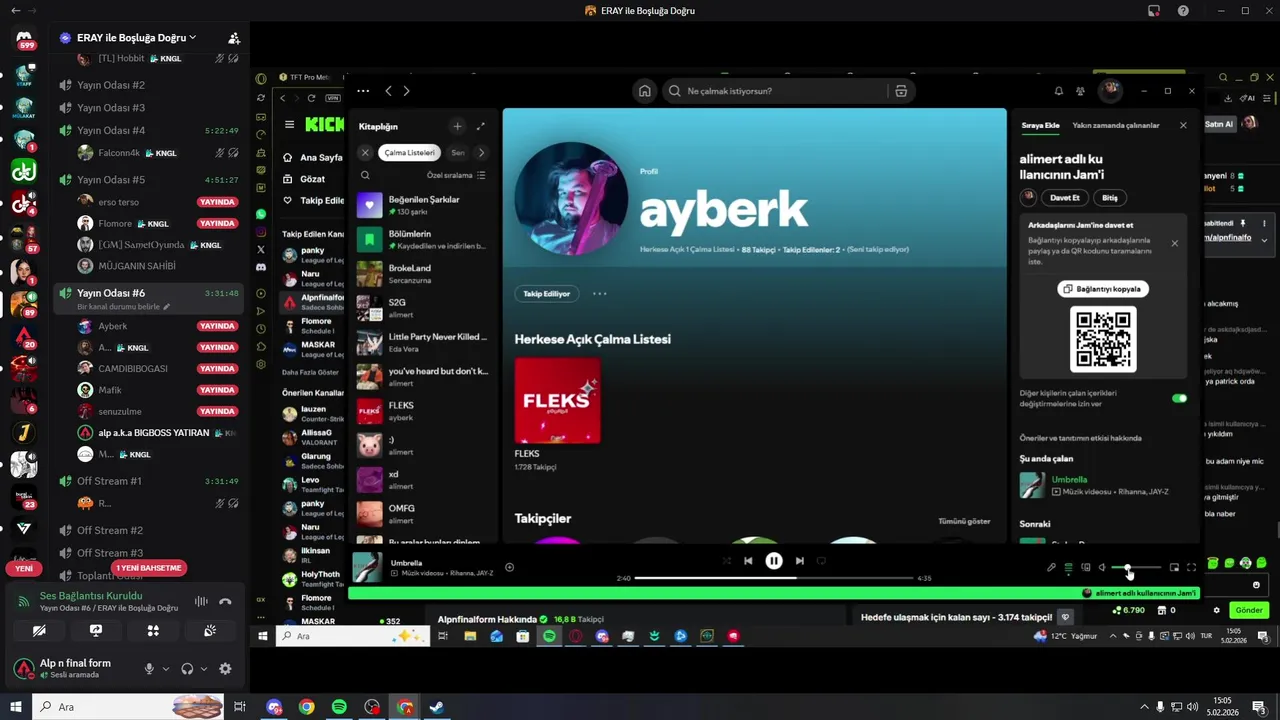Image resolution: width=1280 pixels, height=720 pixels.
Task: Click Bitiş button in Jam panel
Action: tap(1110, 198)
